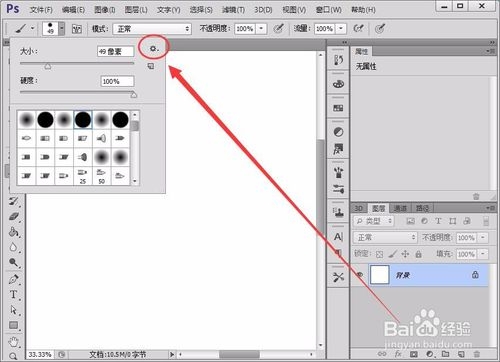
Task: Open the Adjustments collapsed panel icon
Action: [338, 132]
